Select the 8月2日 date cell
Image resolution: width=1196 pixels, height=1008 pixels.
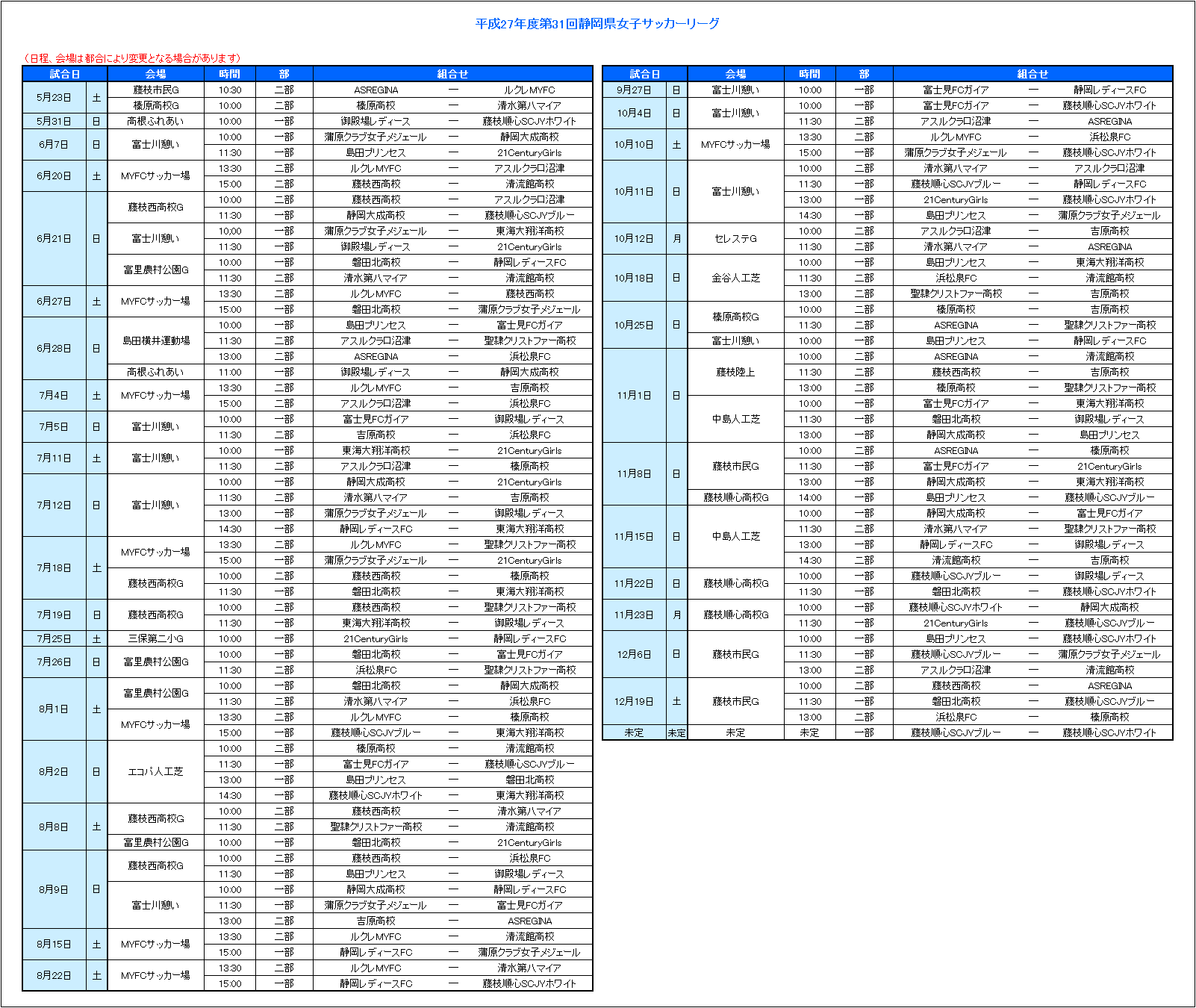[x=54, y=772]
